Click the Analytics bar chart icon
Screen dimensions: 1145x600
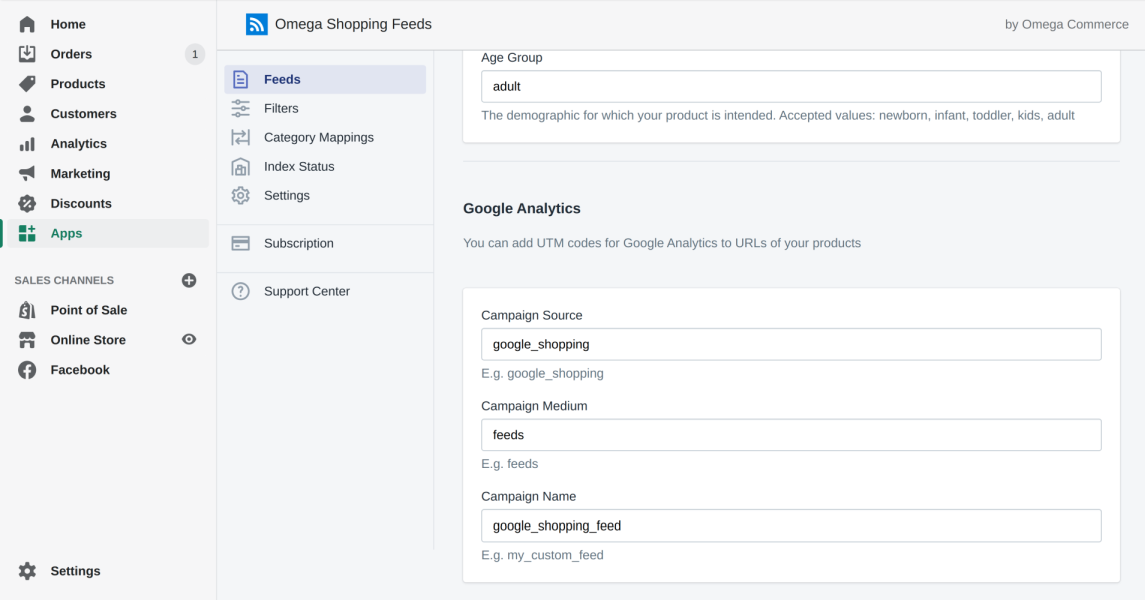[27, 144]
